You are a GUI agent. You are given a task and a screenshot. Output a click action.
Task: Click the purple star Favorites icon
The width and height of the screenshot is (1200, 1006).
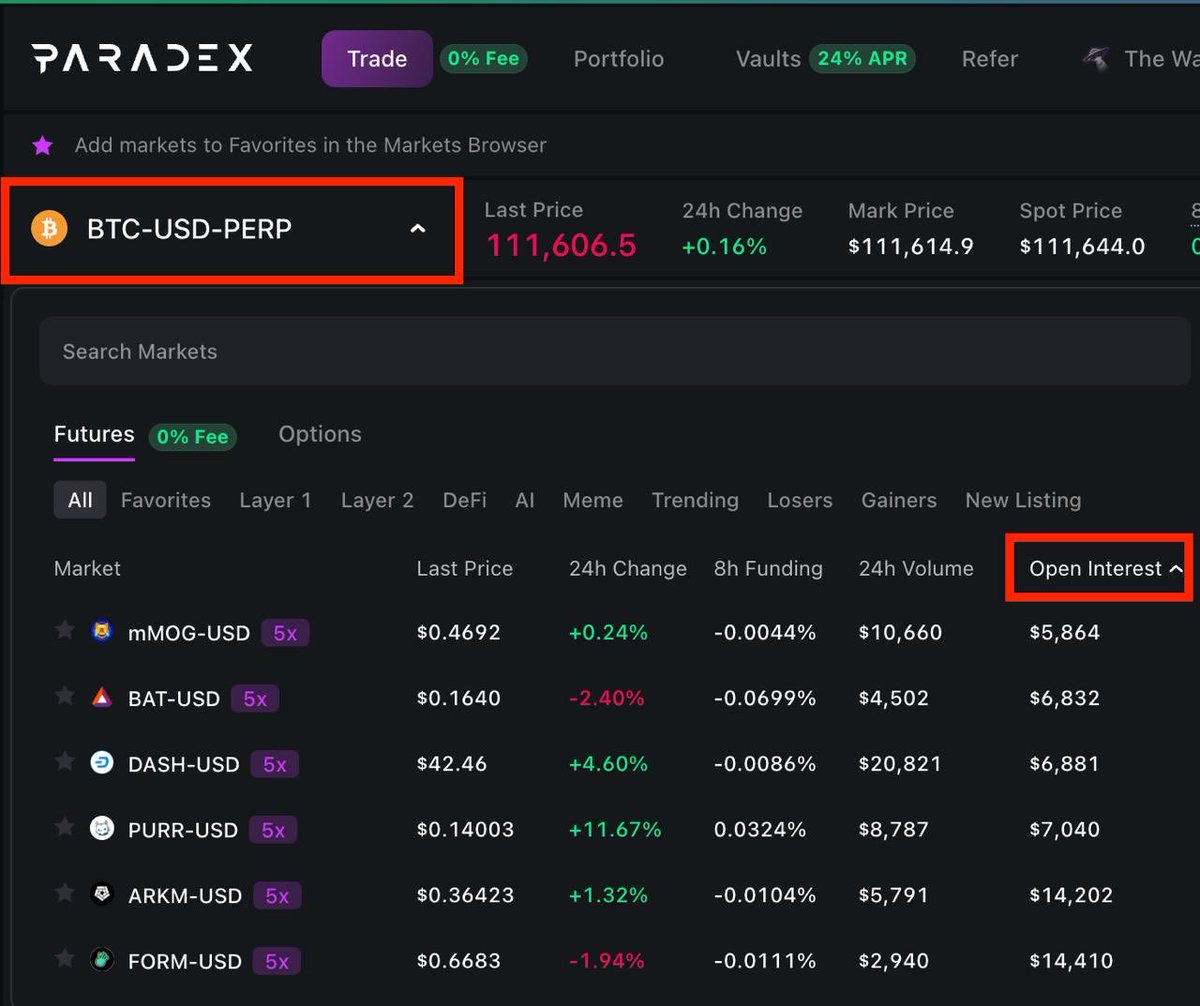pyautogui.click(x=42, y=146)
